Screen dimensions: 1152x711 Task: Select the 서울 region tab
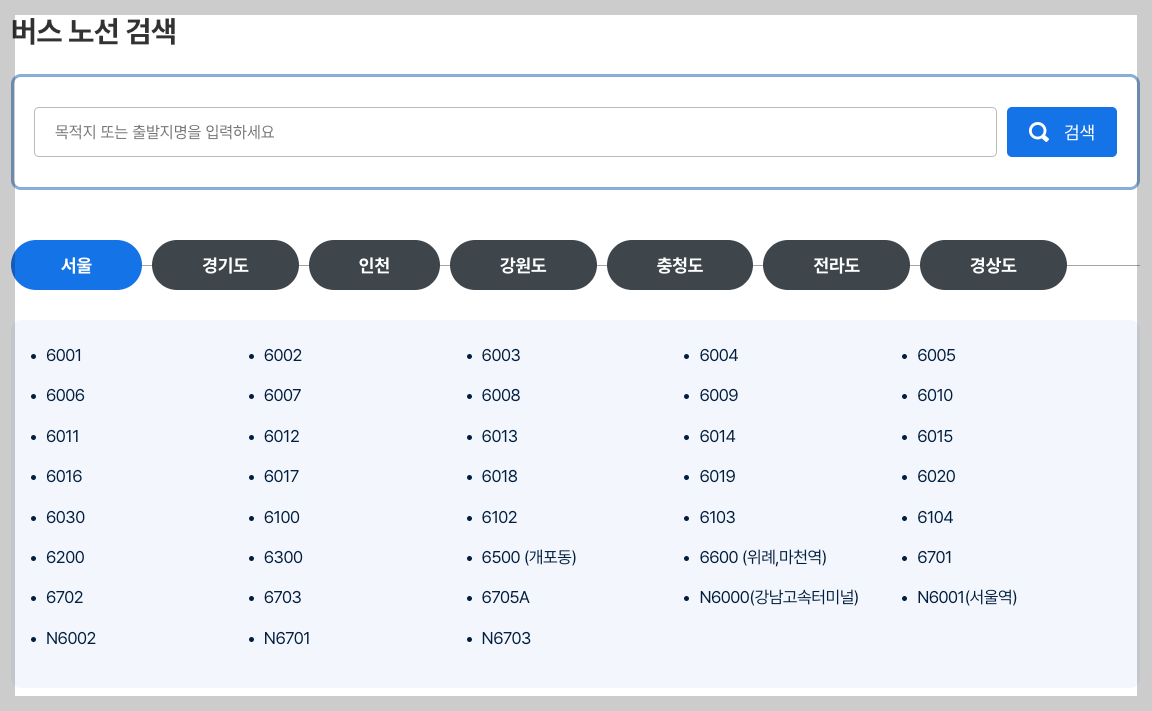coord(76,264)
